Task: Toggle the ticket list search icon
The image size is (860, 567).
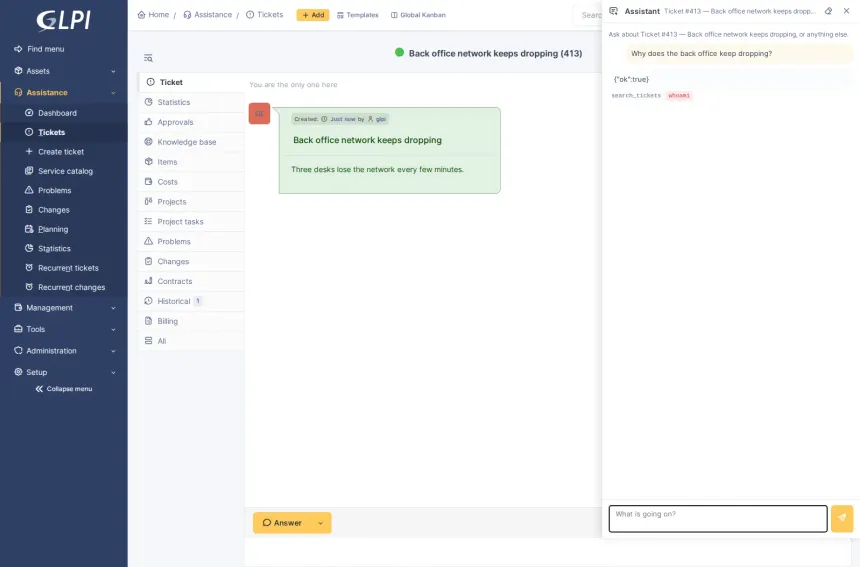Action: click(148, 58)
